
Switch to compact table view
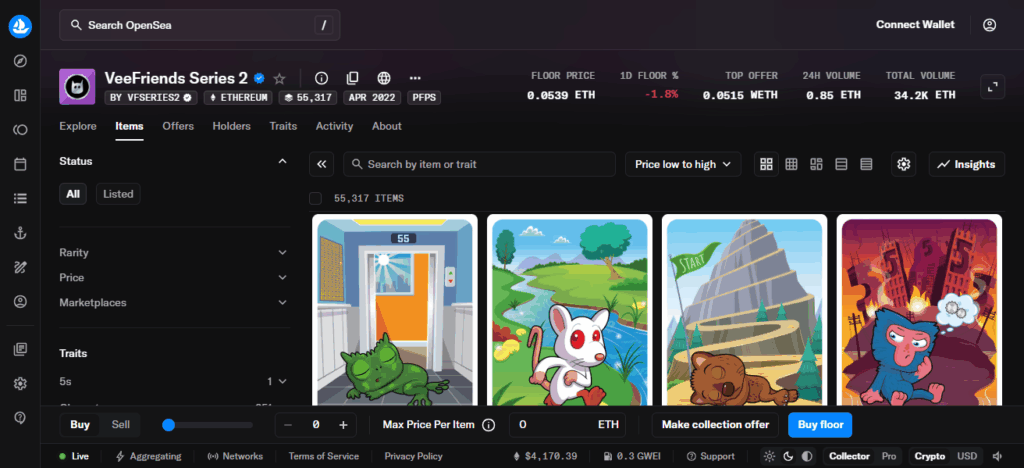(x=866, y=164)
